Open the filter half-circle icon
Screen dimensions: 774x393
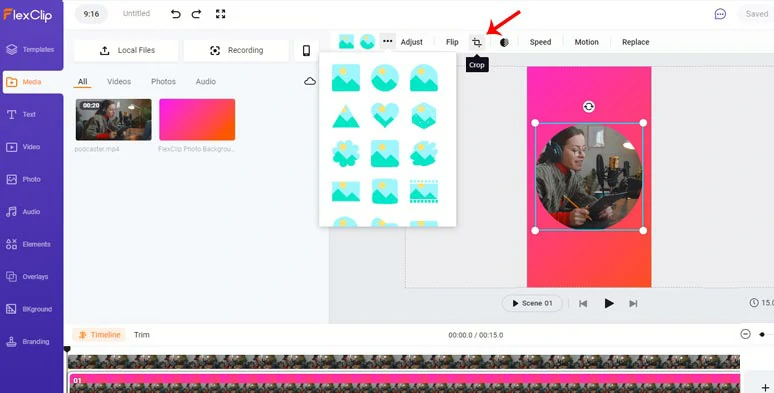504,42
